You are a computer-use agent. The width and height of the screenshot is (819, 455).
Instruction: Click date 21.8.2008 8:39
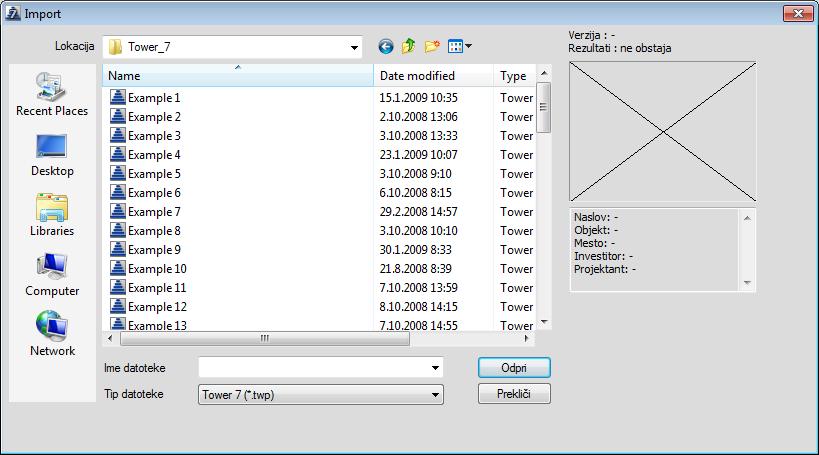(x=415, y=269)
